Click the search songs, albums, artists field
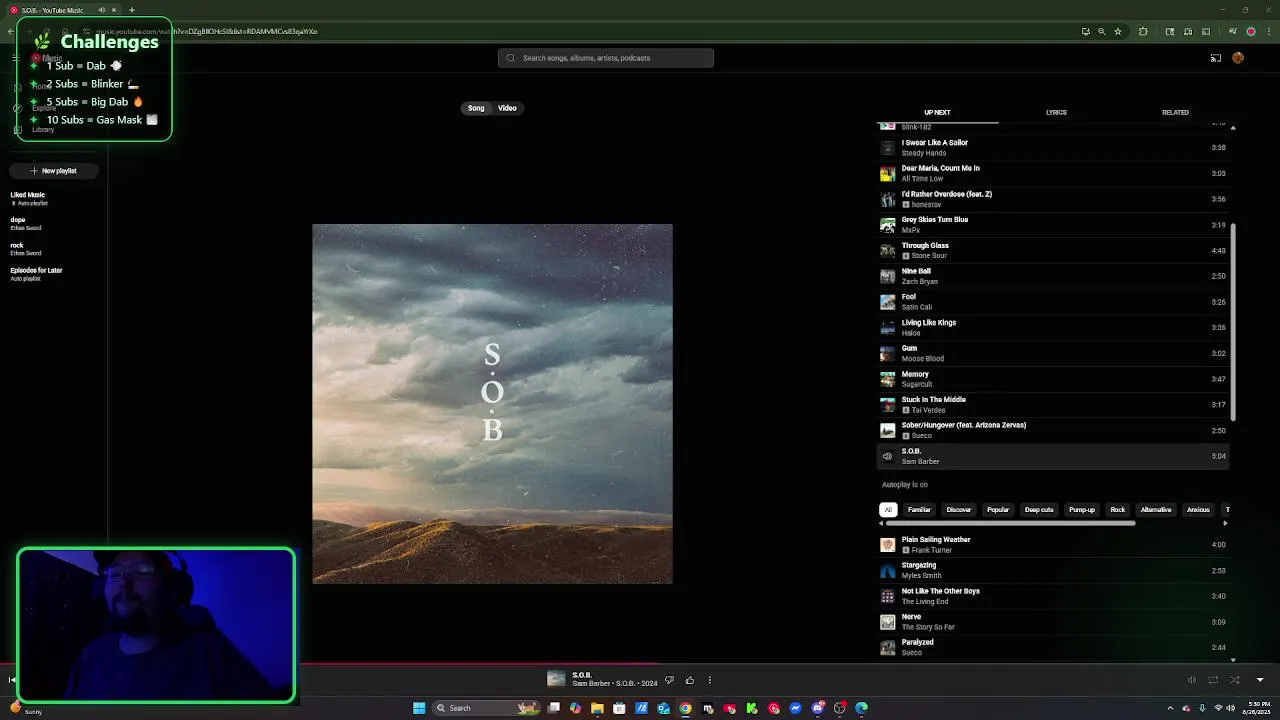Image resolution: width=1280 pixels, height=720 pixels. (606, 58)
